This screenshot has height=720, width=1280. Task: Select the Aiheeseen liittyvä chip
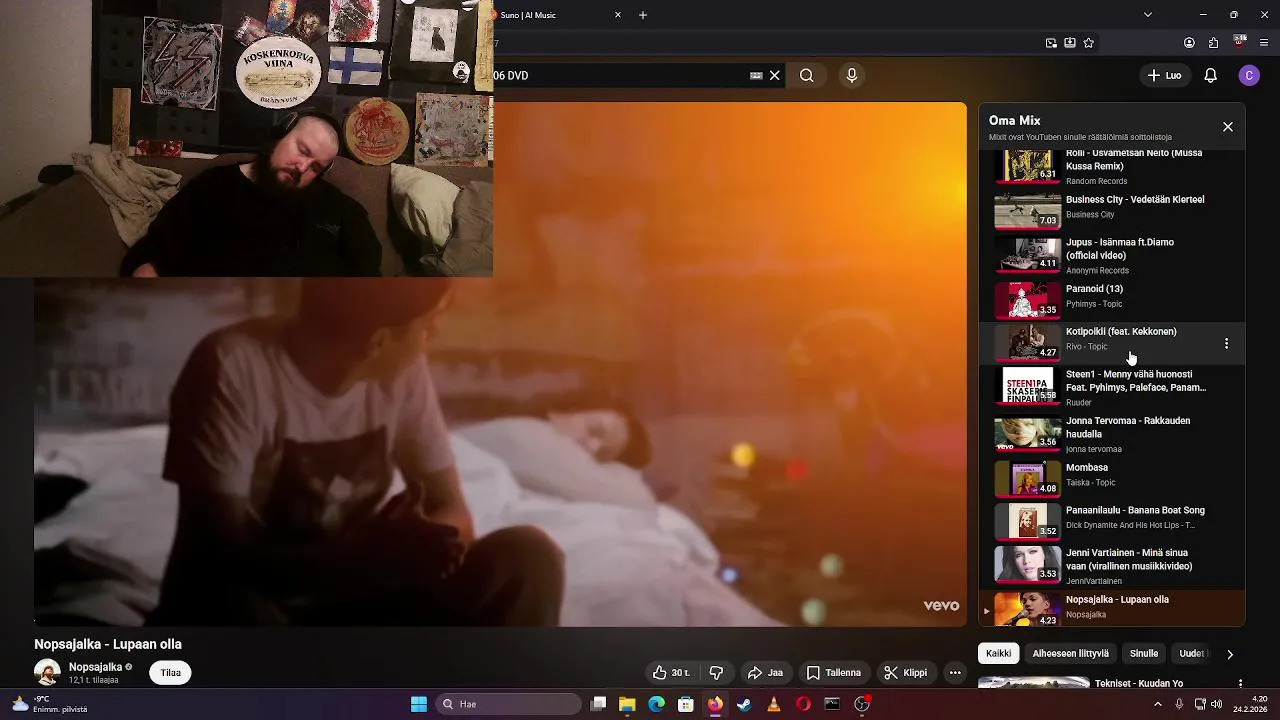pyautogui.click(x=1070, y=653)
